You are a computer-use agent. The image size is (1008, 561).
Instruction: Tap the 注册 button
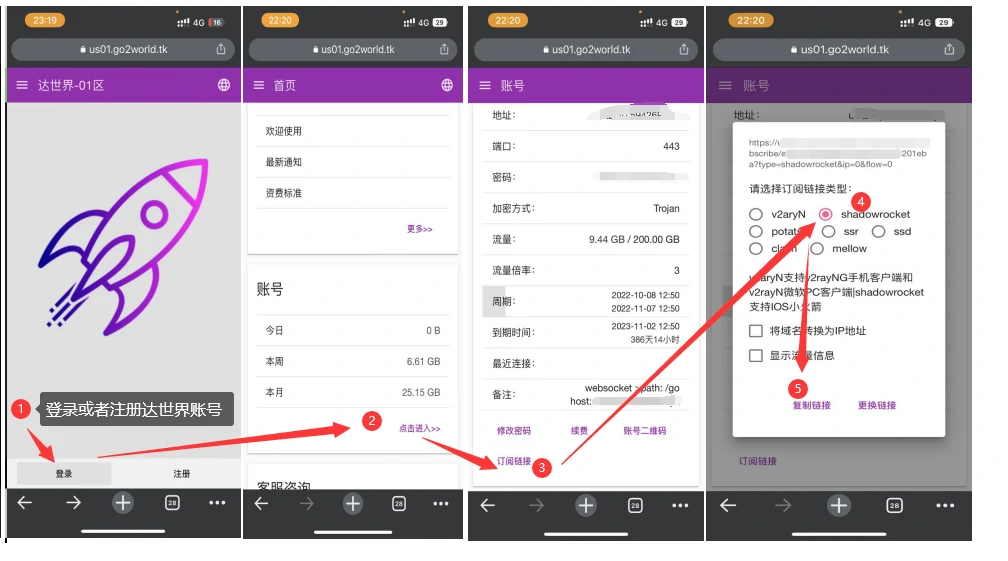(x=181, y=473)
